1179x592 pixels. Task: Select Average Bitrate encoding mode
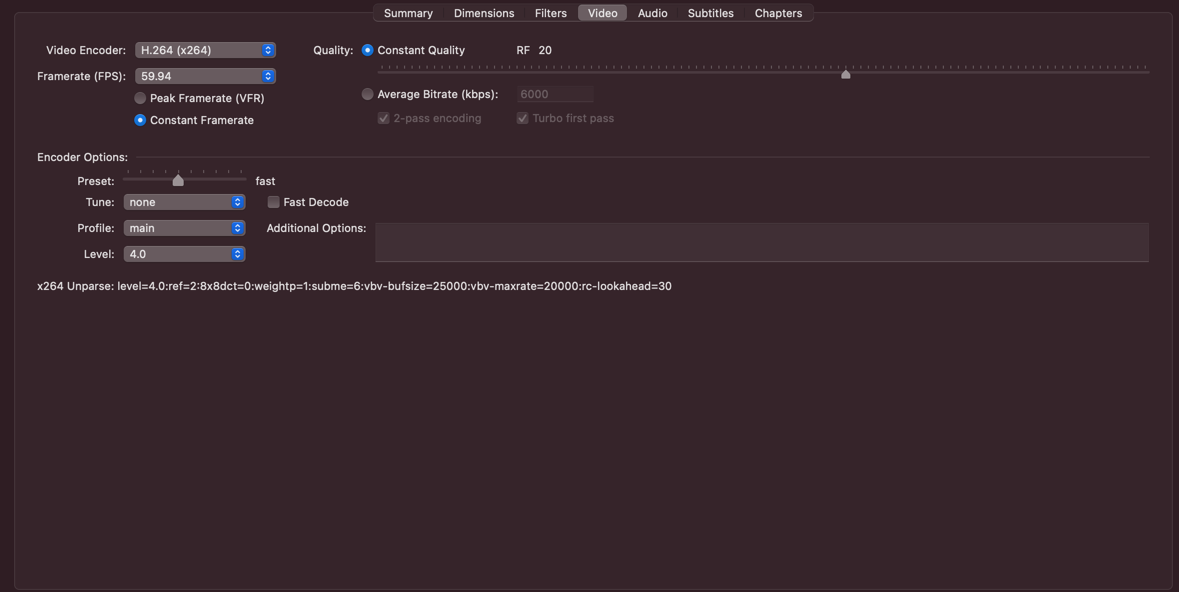click(x=368, y=93)
